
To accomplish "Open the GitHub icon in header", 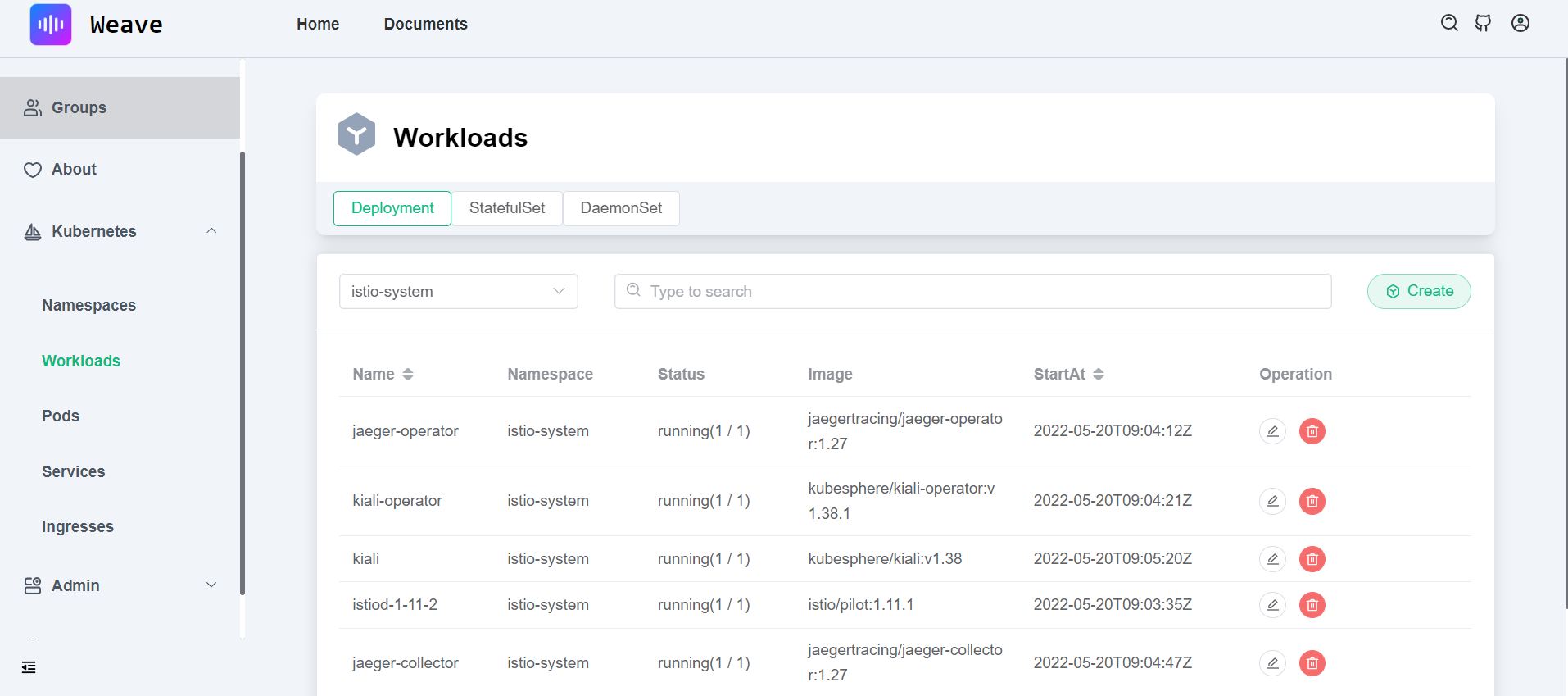I will coord(1483,23).
